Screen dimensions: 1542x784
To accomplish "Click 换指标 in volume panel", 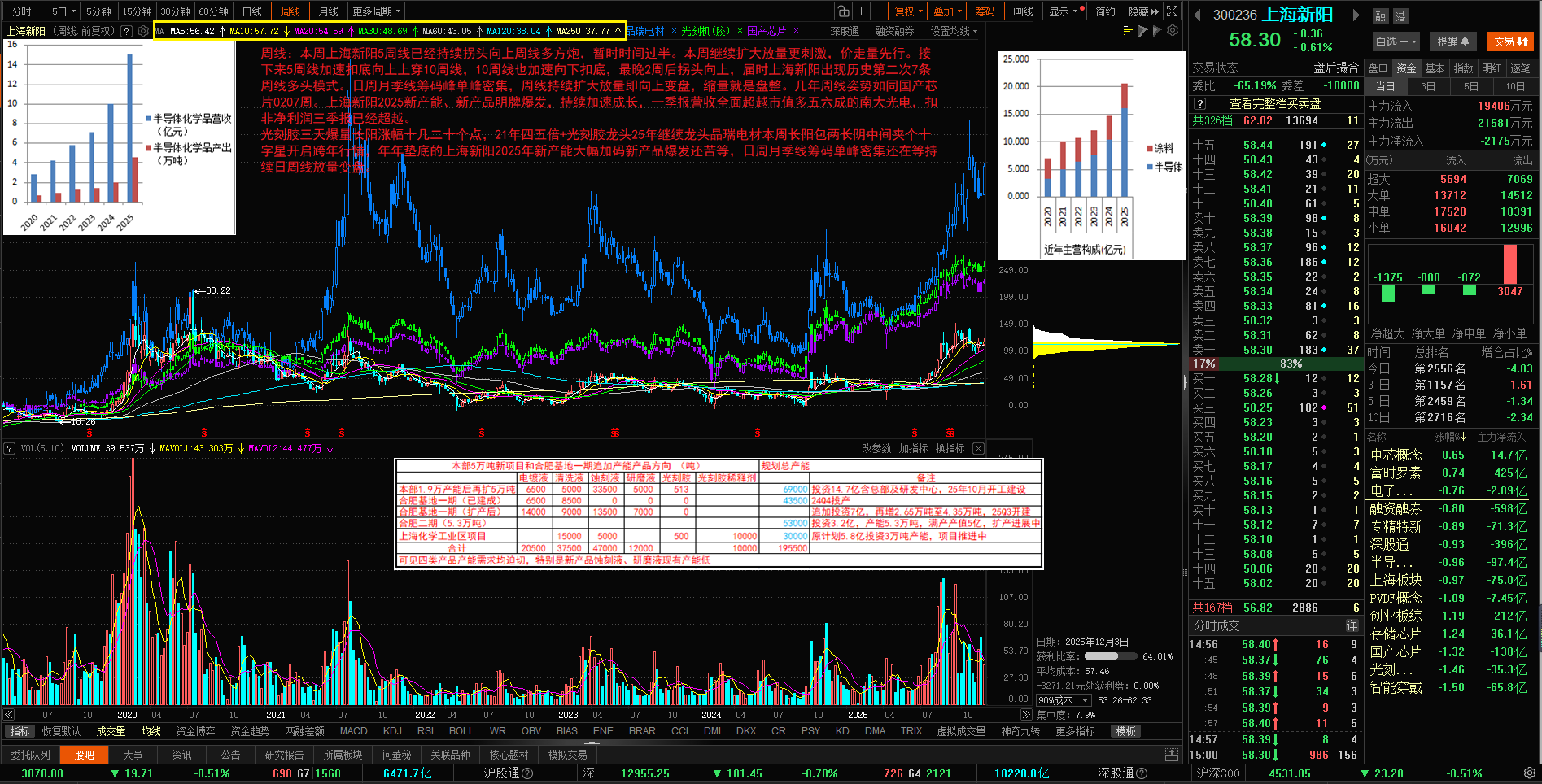I will coord(950,448).
